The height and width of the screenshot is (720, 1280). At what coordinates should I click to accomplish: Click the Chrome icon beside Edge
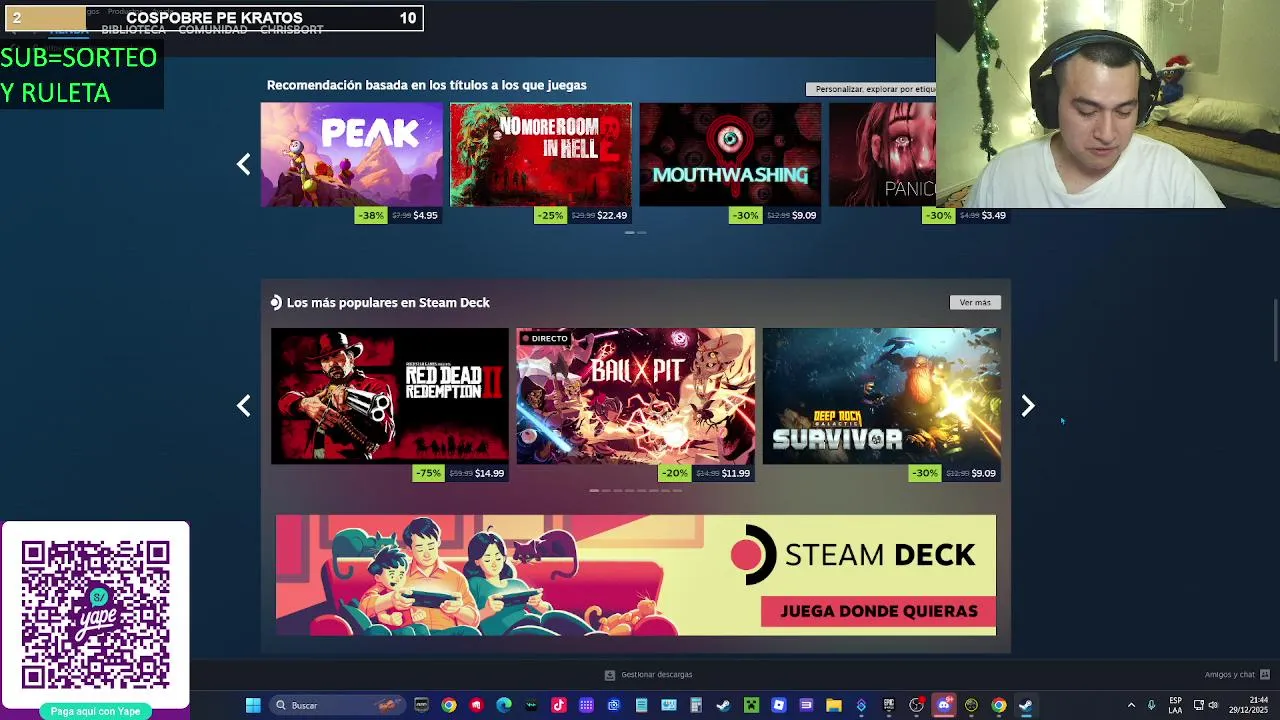pos(449,705)
